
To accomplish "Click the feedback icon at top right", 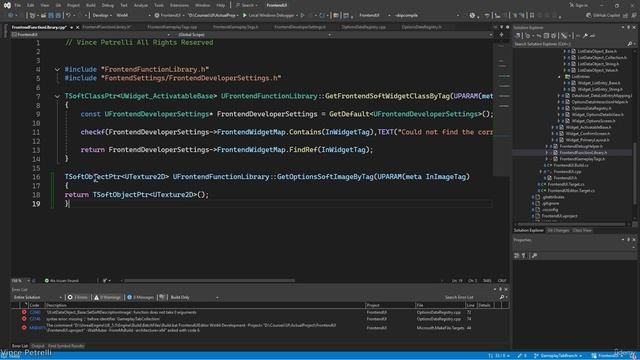I will point(633,16).
